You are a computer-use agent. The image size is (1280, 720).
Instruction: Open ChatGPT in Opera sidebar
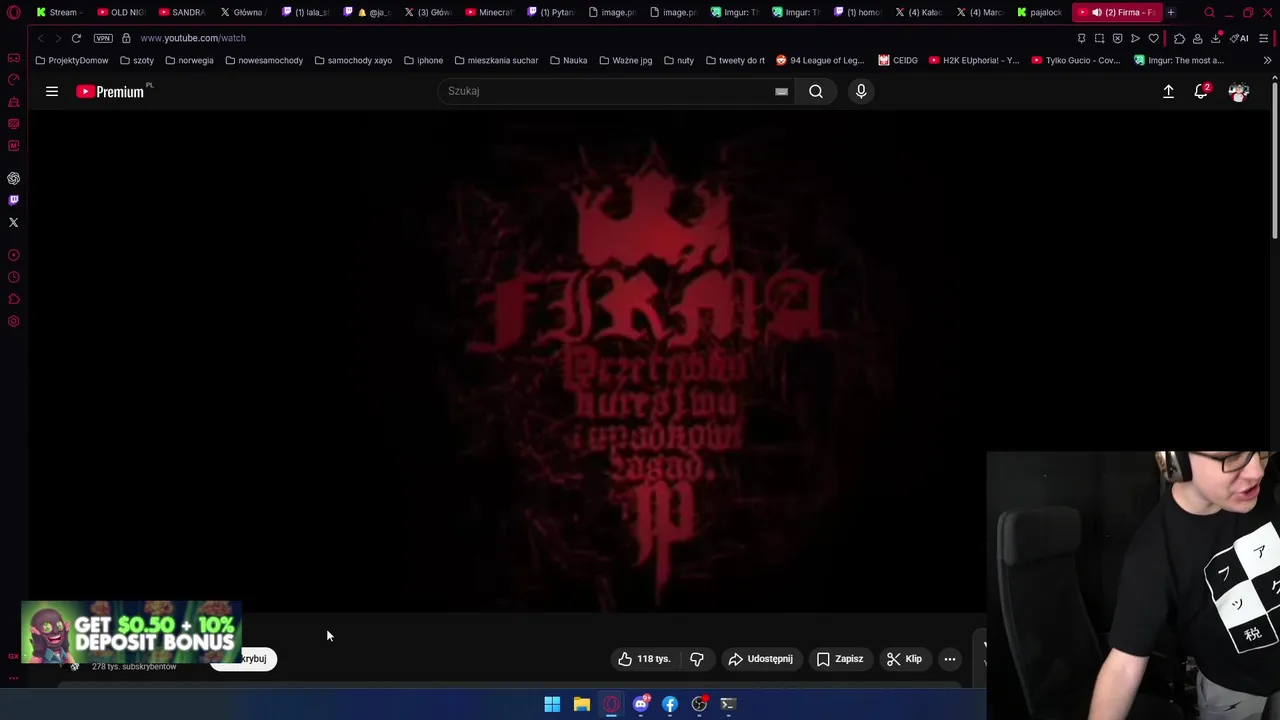point(14,178)
